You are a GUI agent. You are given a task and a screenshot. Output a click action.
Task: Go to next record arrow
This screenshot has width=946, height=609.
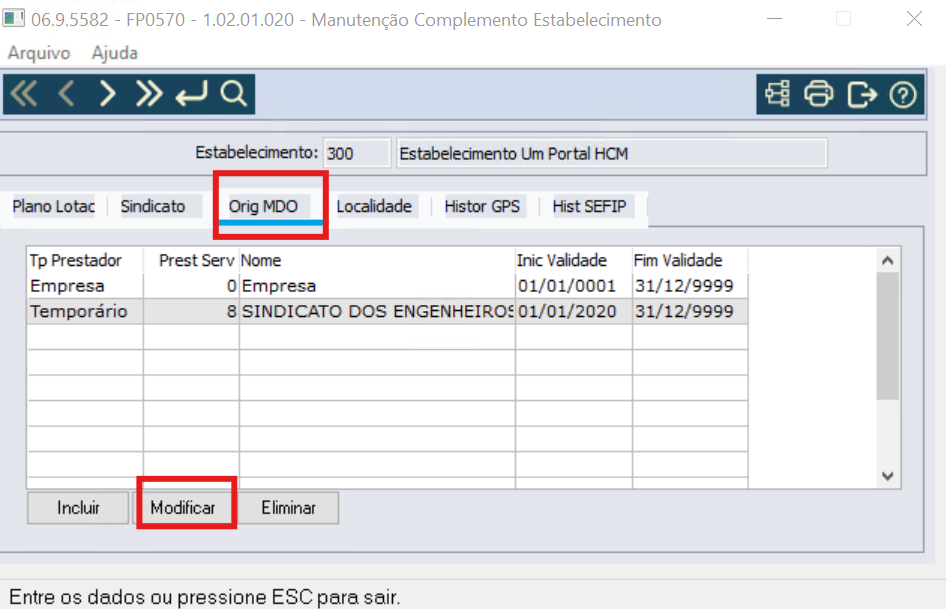(x=107, y=94)
